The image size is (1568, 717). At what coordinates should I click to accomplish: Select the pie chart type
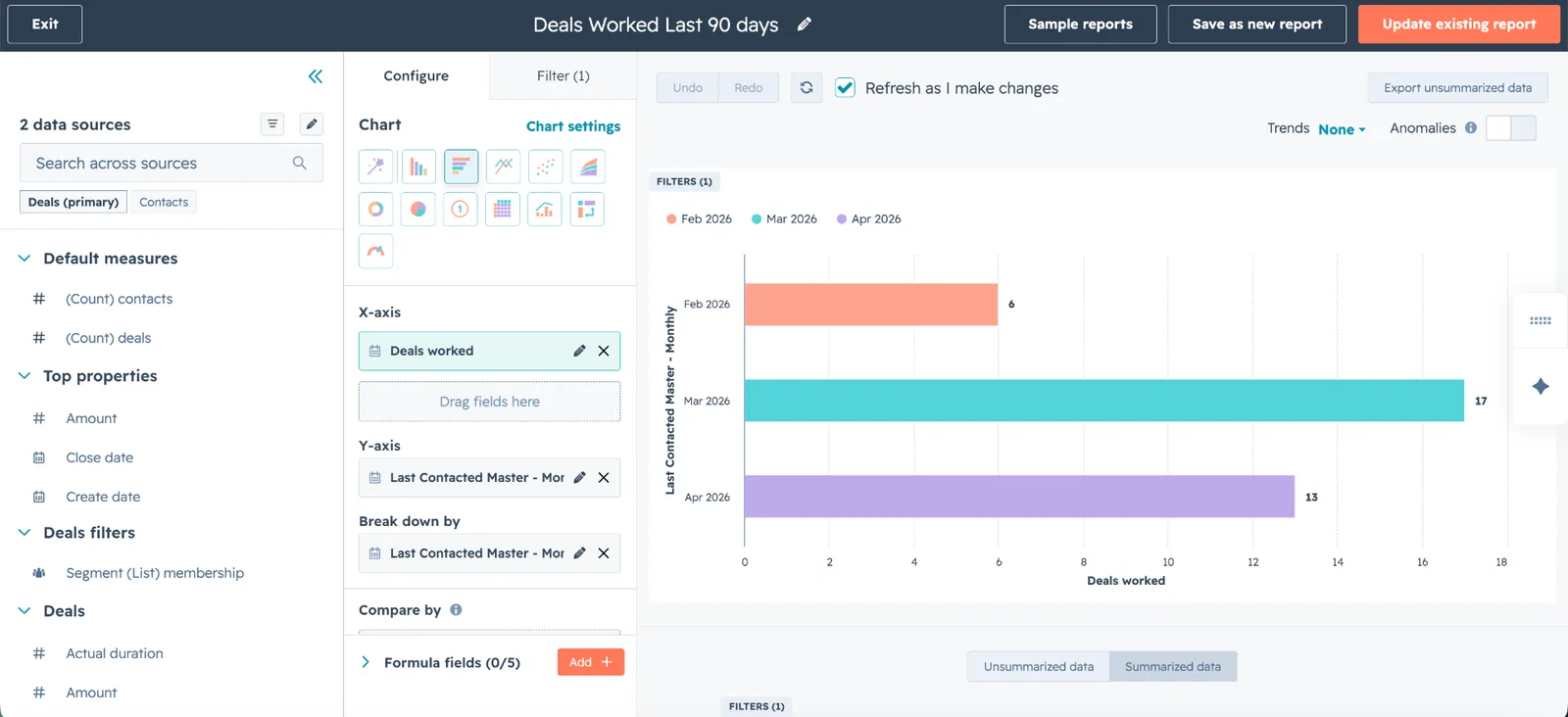[418, 209]
